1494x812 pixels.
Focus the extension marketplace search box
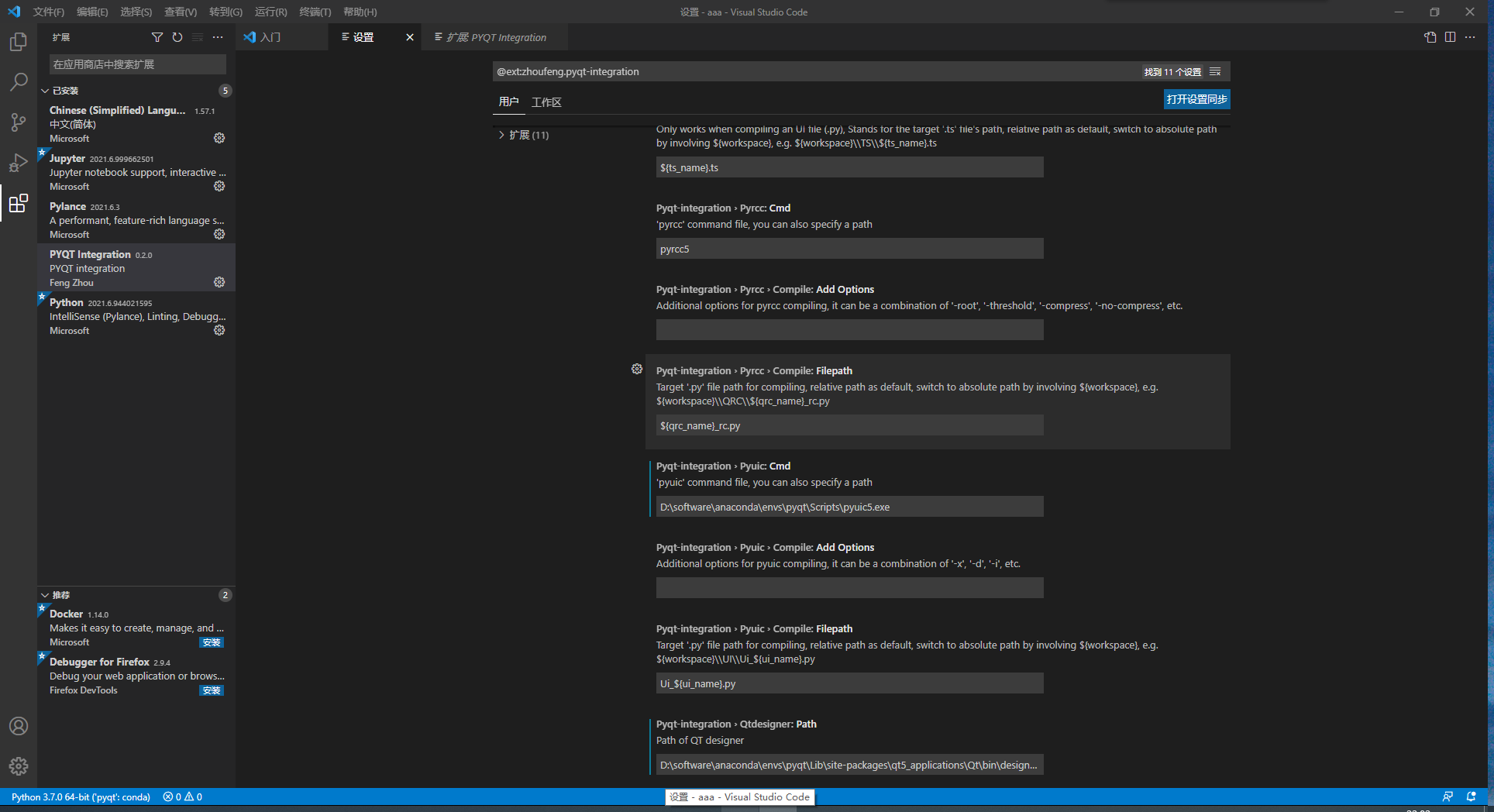pyautogui.click(x=138, y=64)
